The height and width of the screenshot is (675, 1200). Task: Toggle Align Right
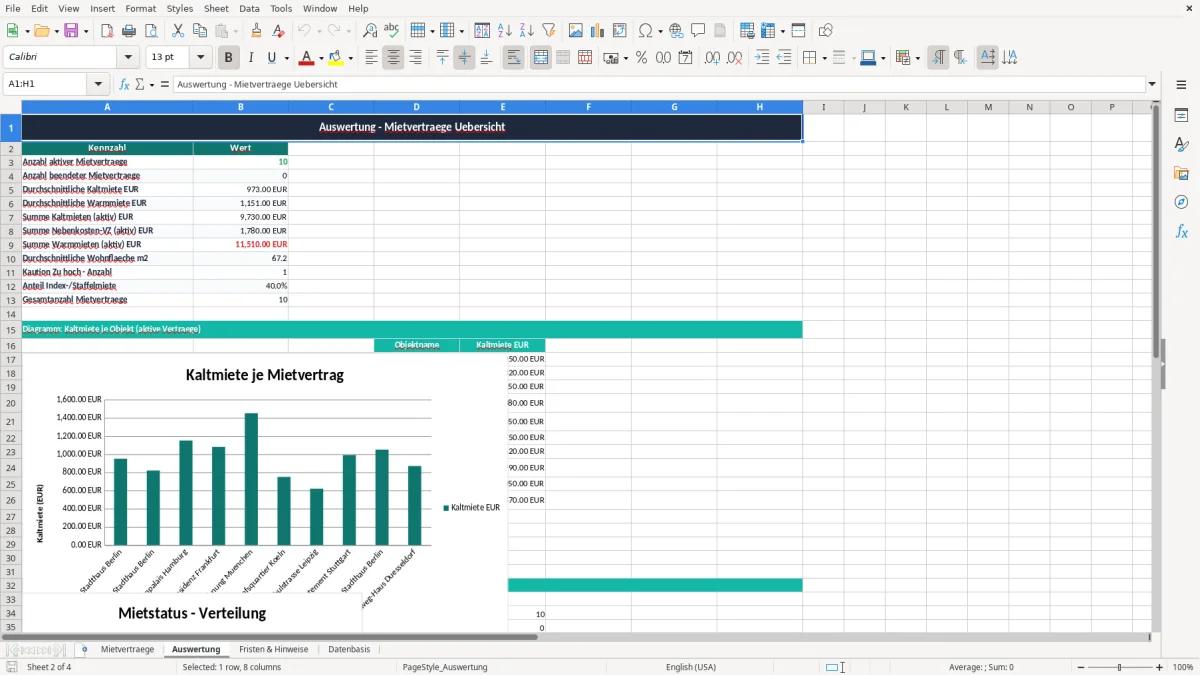415,58
